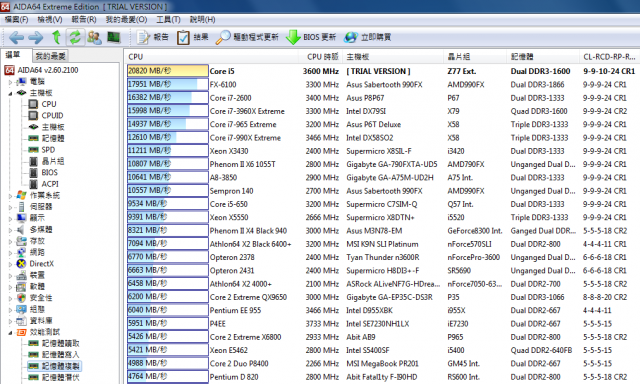Select the 資料庫 database tree item
This screenshot has height=384, width=640.
(x=40, y=321)
